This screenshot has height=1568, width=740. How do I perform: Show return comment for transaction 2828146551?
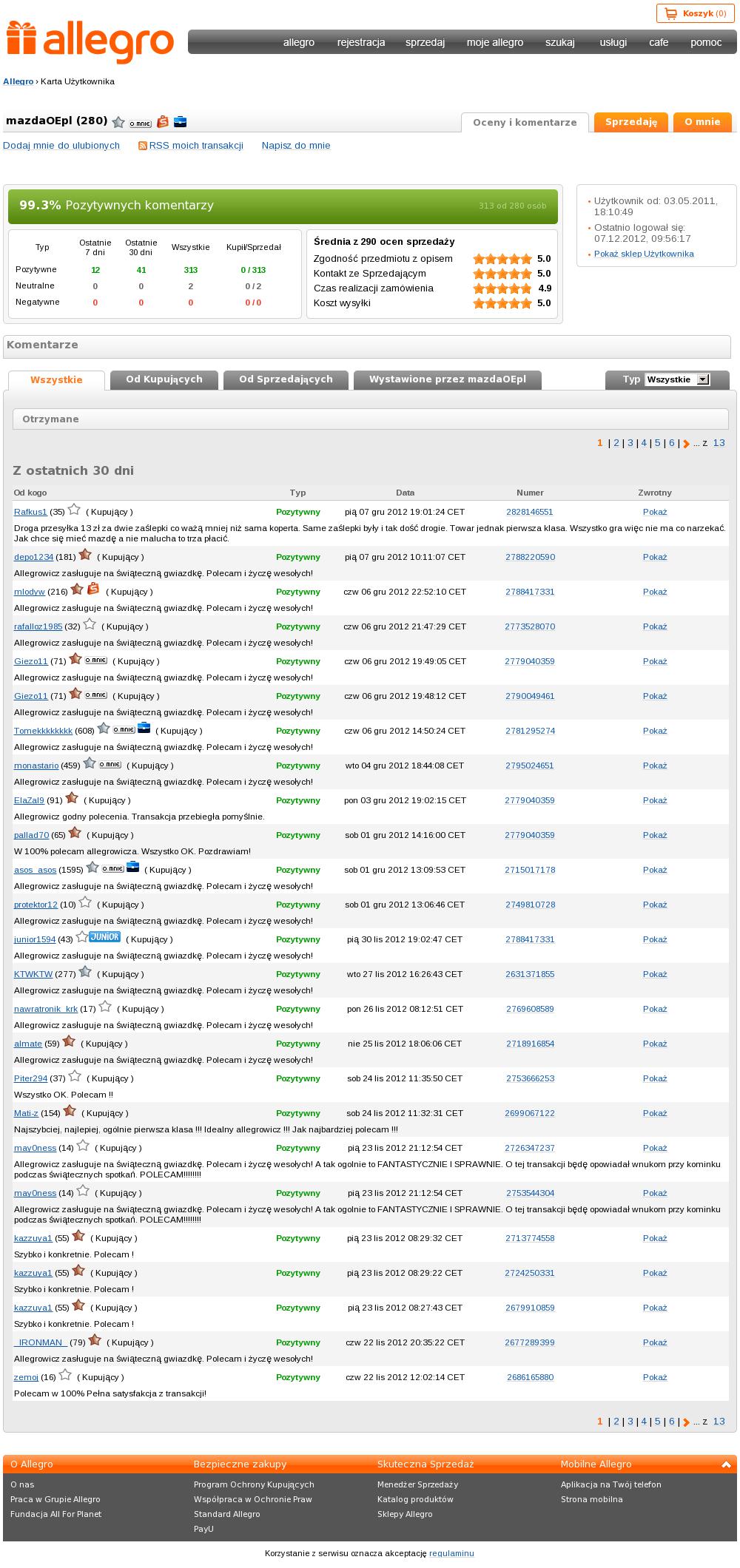(654, 512)
